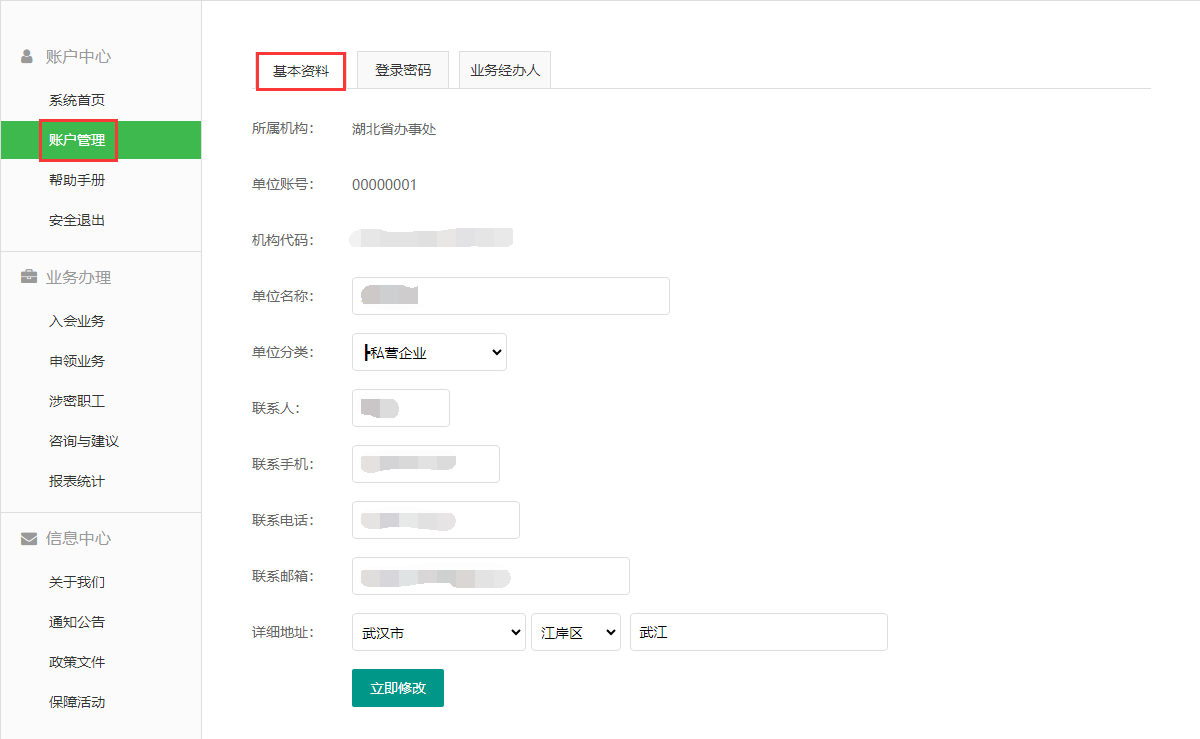Viewport: 1200px width, 739px height.
Task: Click the briefcase icon beside 业务办理
Action: tap(29, 277)
